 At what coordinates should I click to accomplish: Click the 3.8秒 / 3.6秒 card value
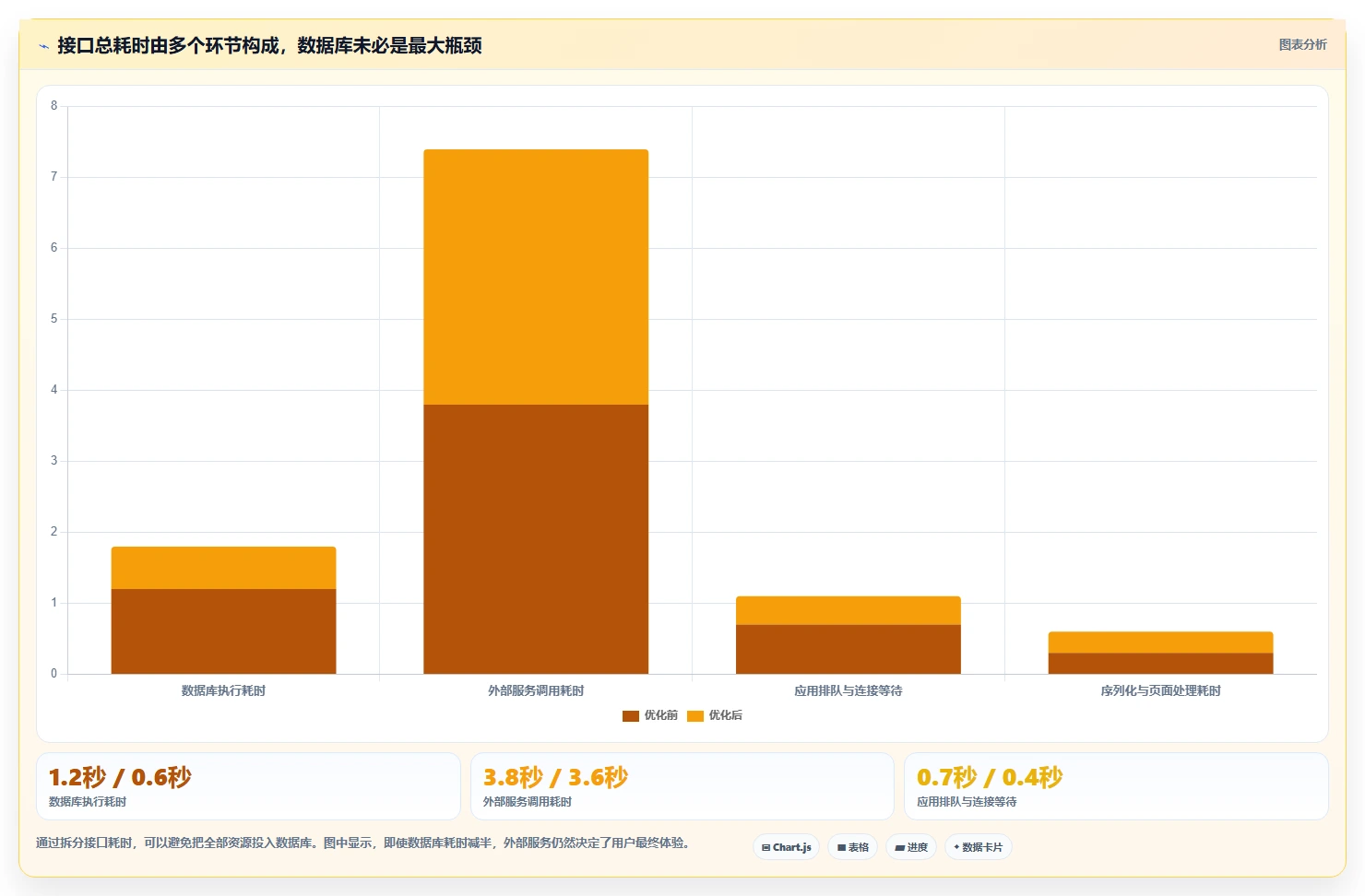point(555,777)
